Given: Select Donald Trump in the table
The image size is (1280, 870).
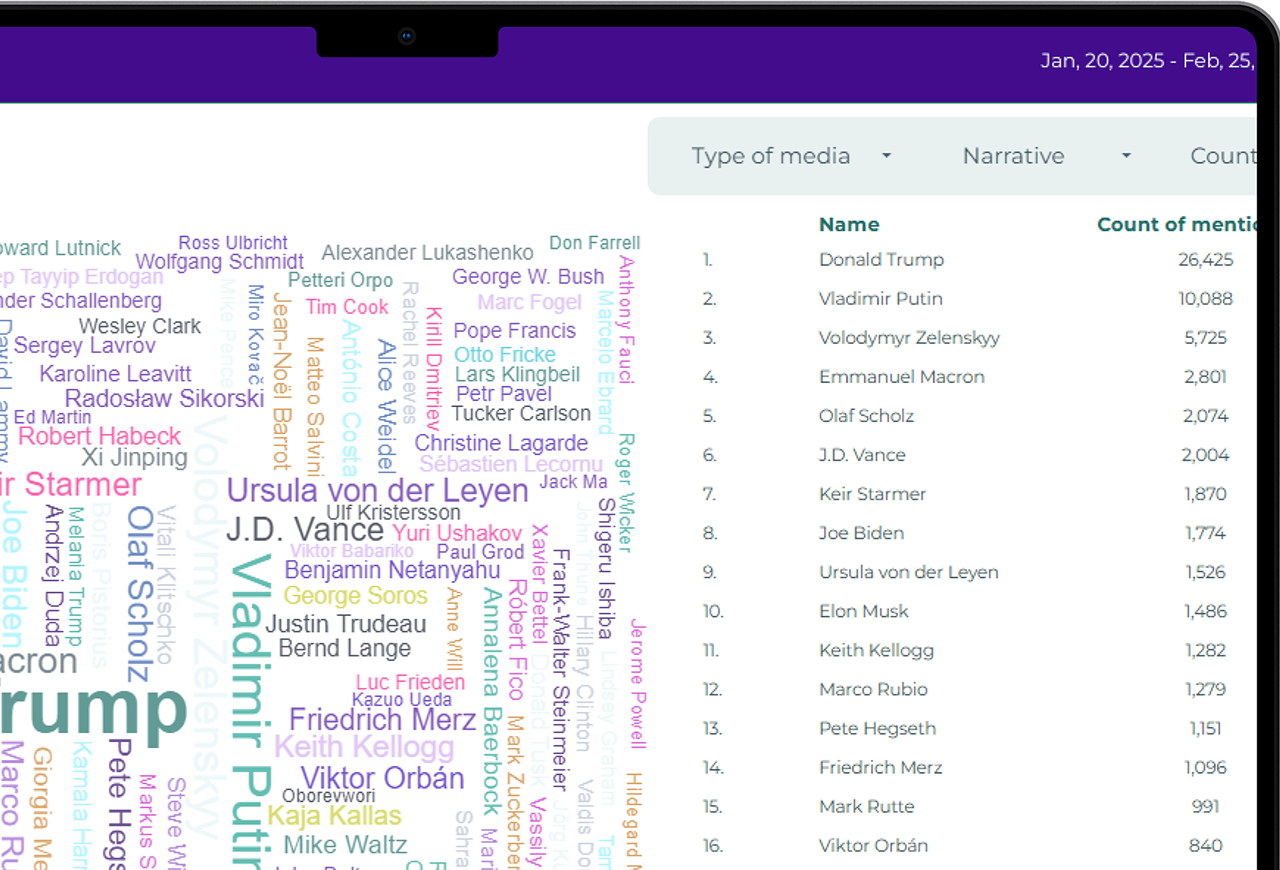Looking at the screenshot, I should [881, 259].
